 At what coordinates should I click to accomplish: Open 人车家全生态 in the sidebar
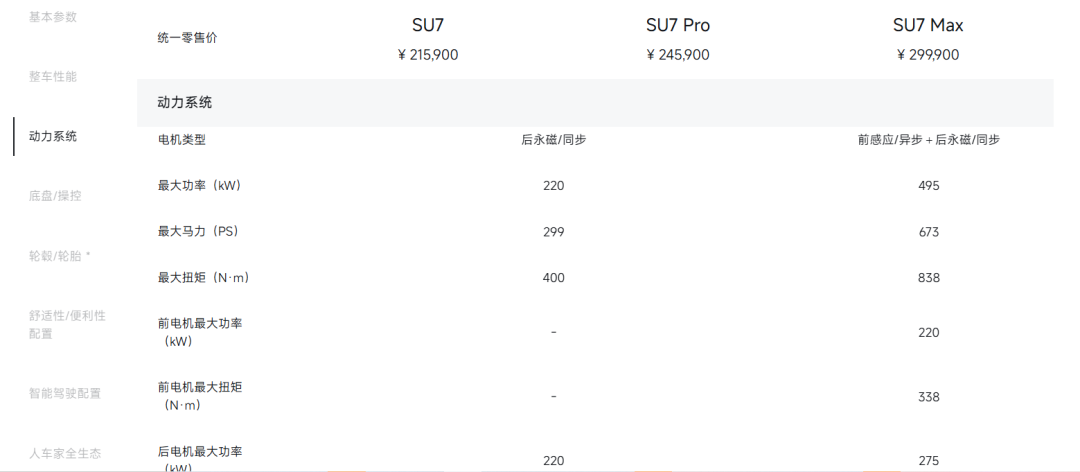[x=65, y=453]
